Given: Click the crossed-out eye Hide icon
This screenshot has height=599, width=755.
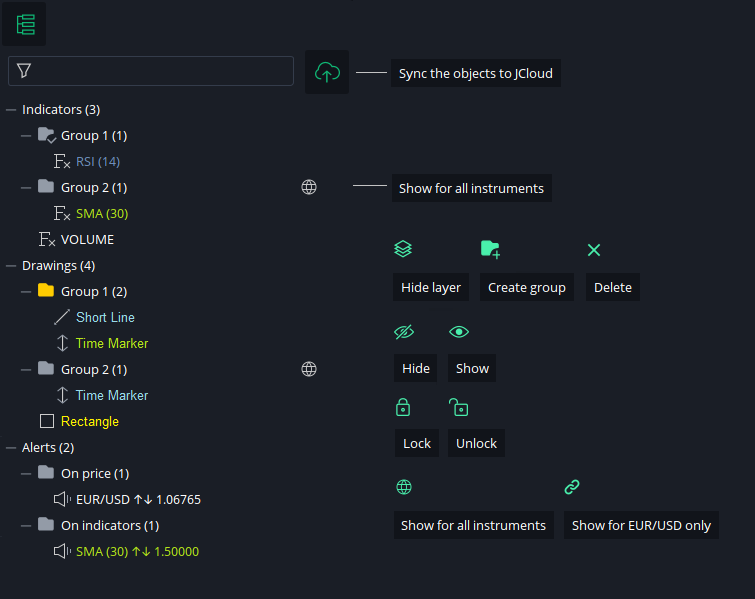Looking at the screenshot, I should click(x=404, y=332).
